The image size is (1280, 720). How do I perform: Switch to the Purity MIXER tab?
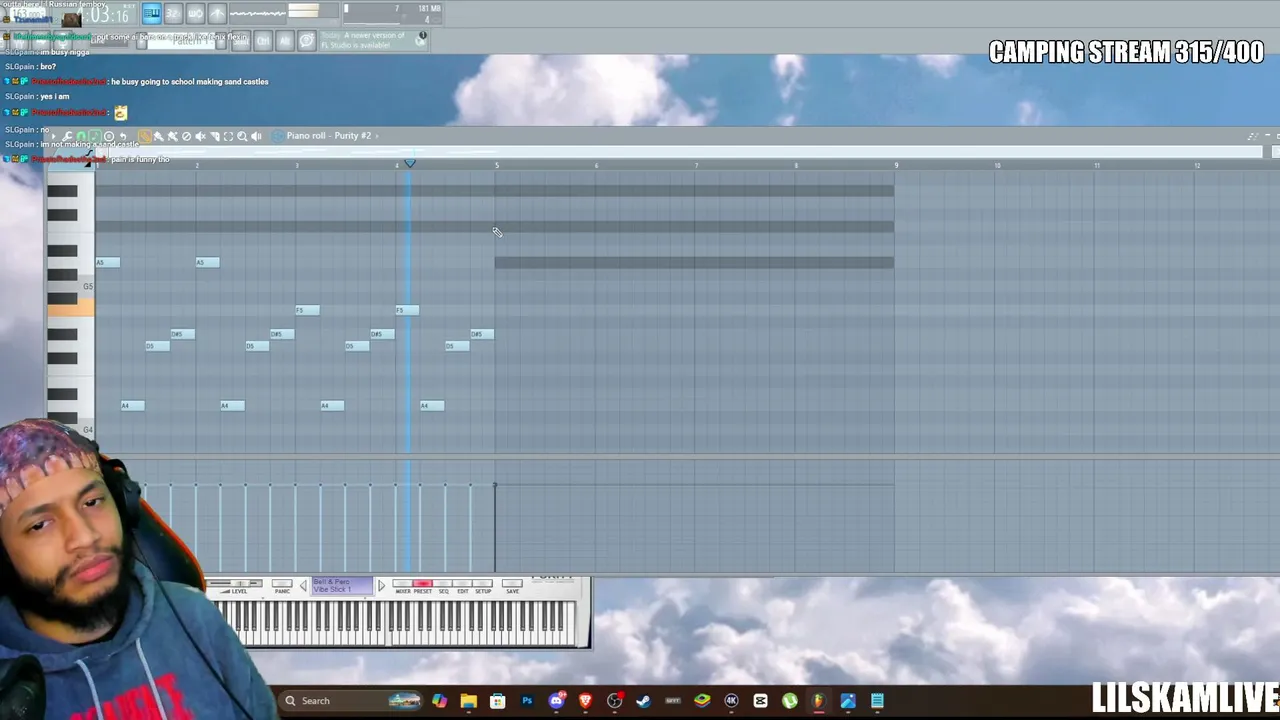click(x=402, y=585)
